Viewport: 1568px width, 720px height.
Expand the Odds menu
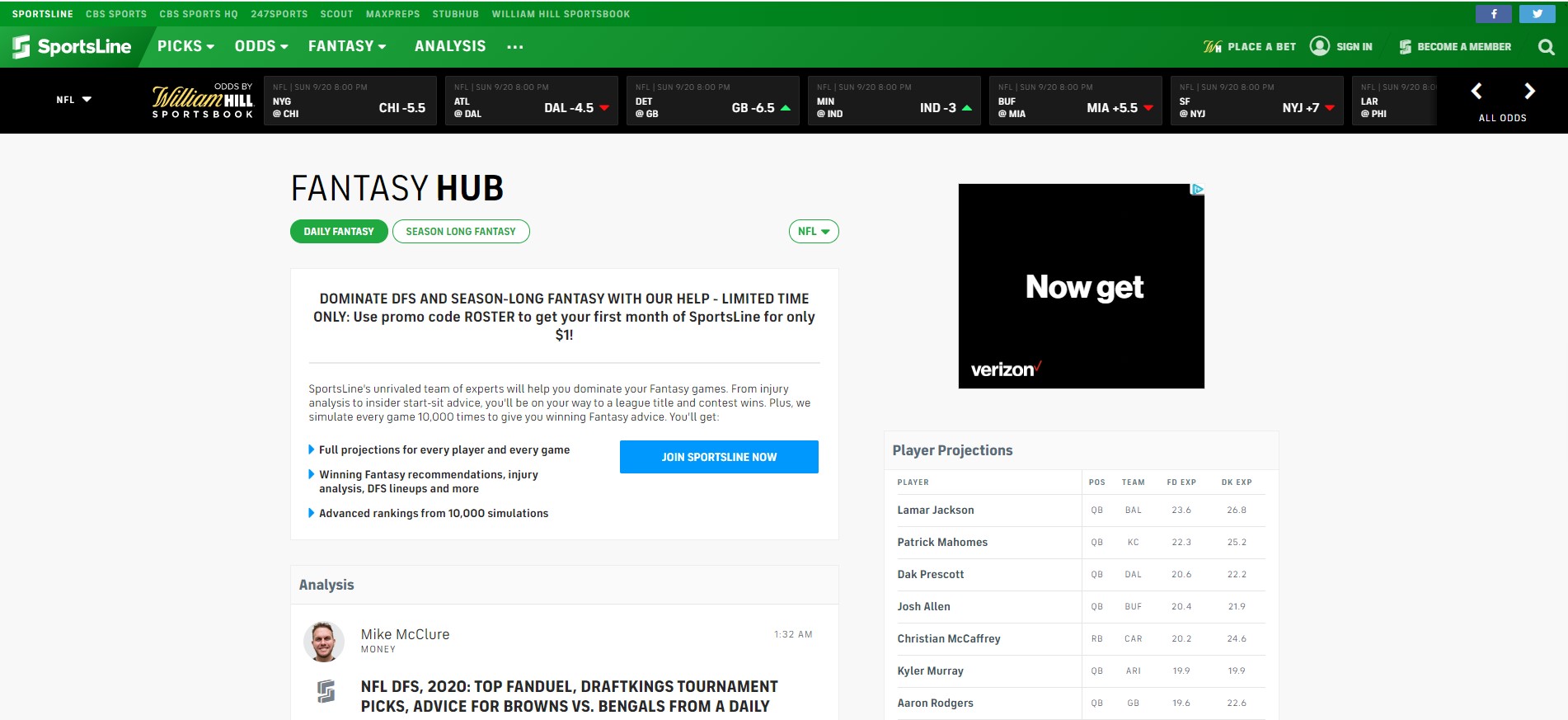coord(261,46)
